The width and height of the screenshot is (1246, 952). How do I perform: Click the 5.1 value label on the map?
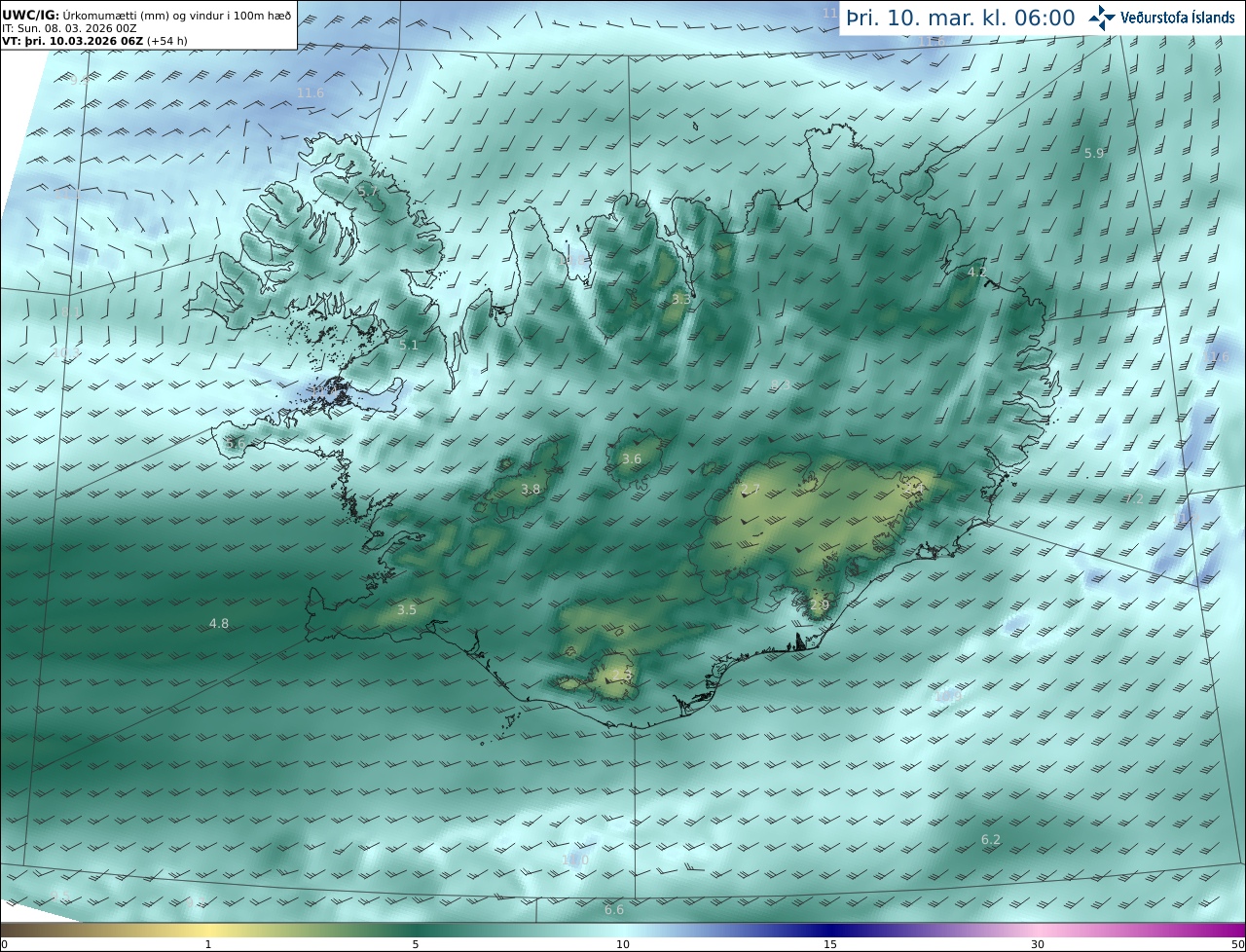click(x=409, y=345)
